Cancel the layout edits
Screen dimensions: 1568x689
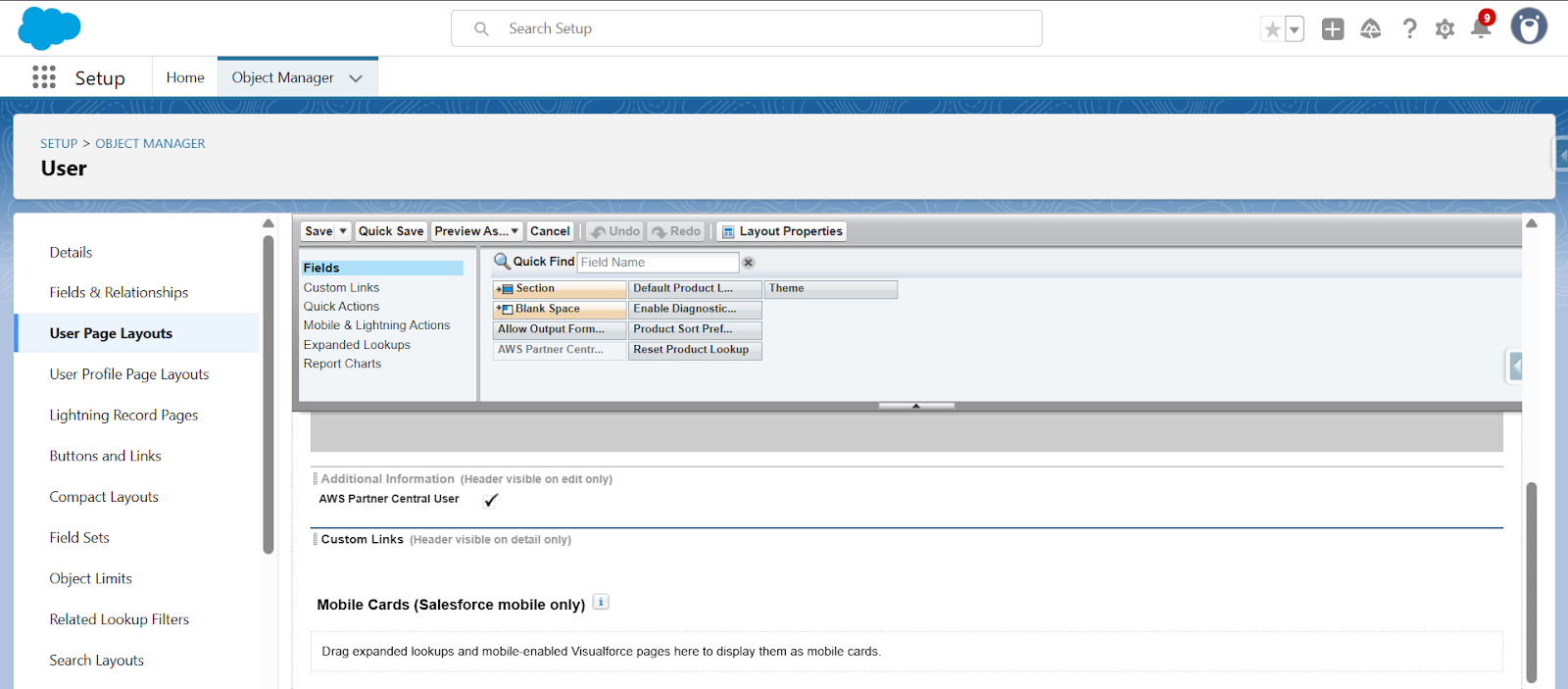click(550, 231)
